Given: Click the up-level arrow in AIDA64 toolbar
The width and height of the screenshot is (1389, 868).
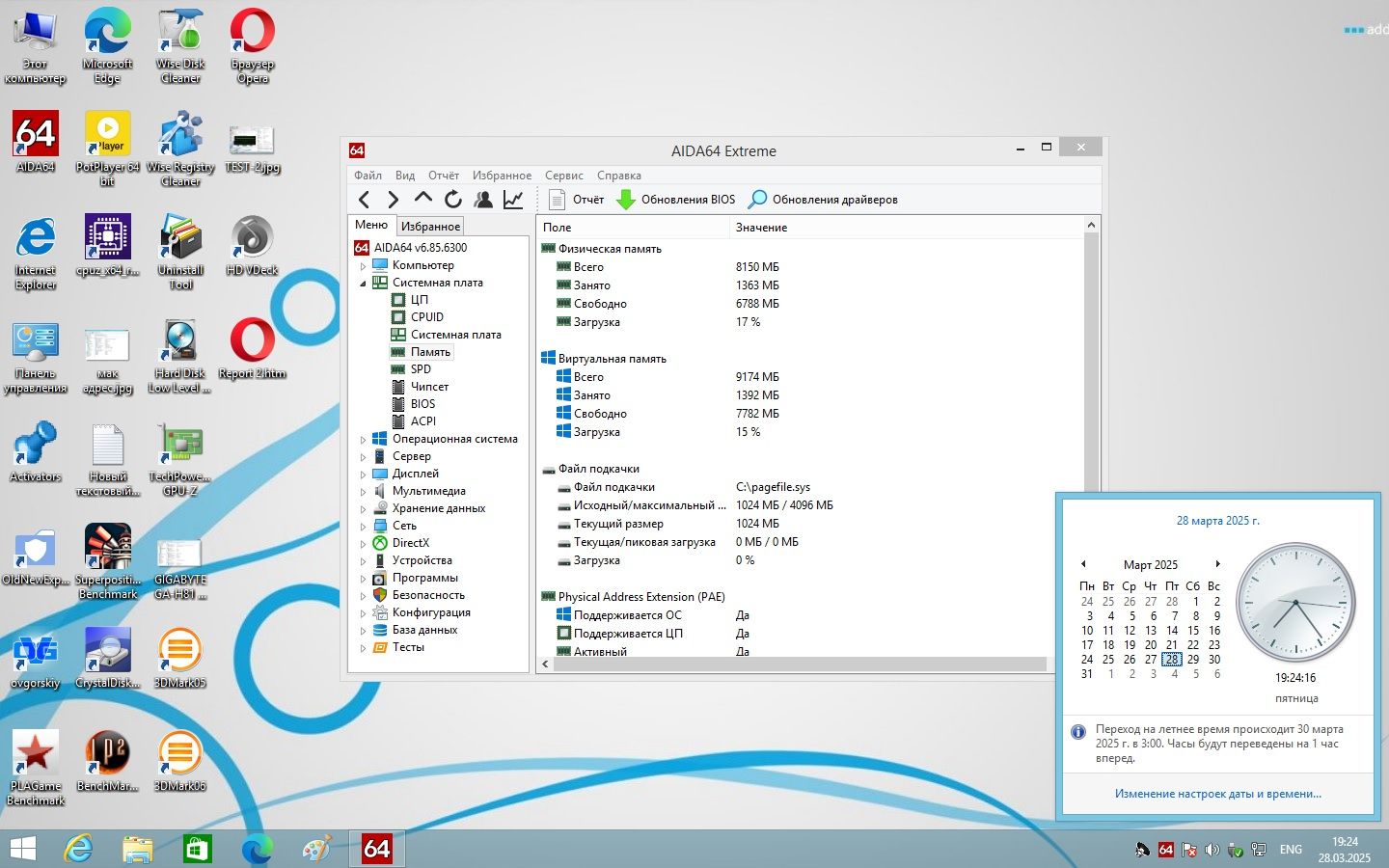Looking at the screenshot, I should pos(422,199).
